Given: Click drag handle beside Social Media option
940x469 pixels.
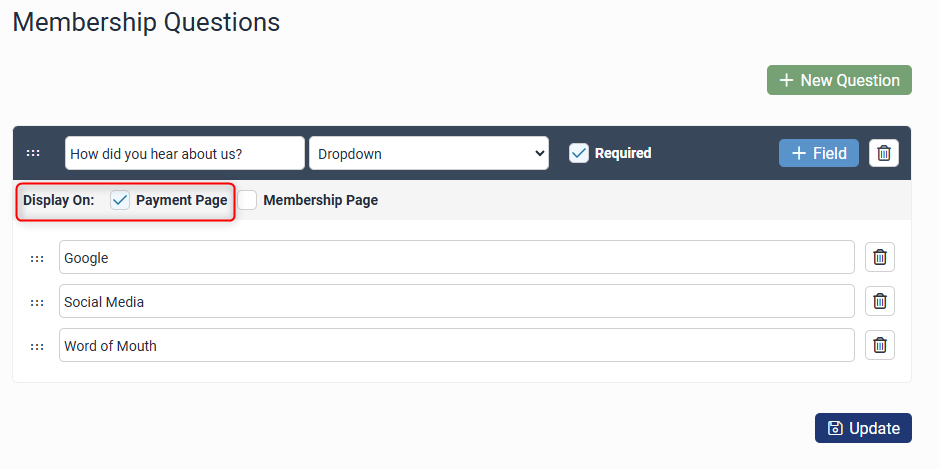Looking at the screenshot, I should click(x=37, y=302).
